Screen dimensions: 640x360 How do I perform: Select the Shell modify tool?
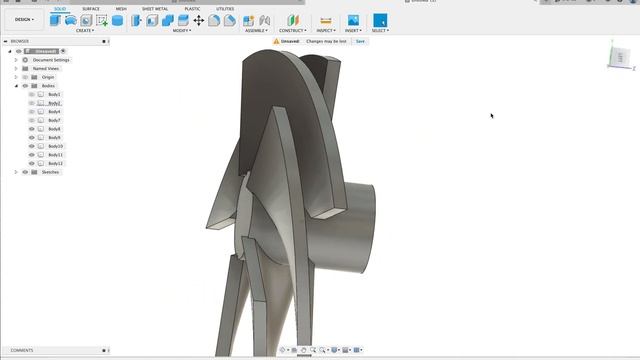tap(152, 20)
